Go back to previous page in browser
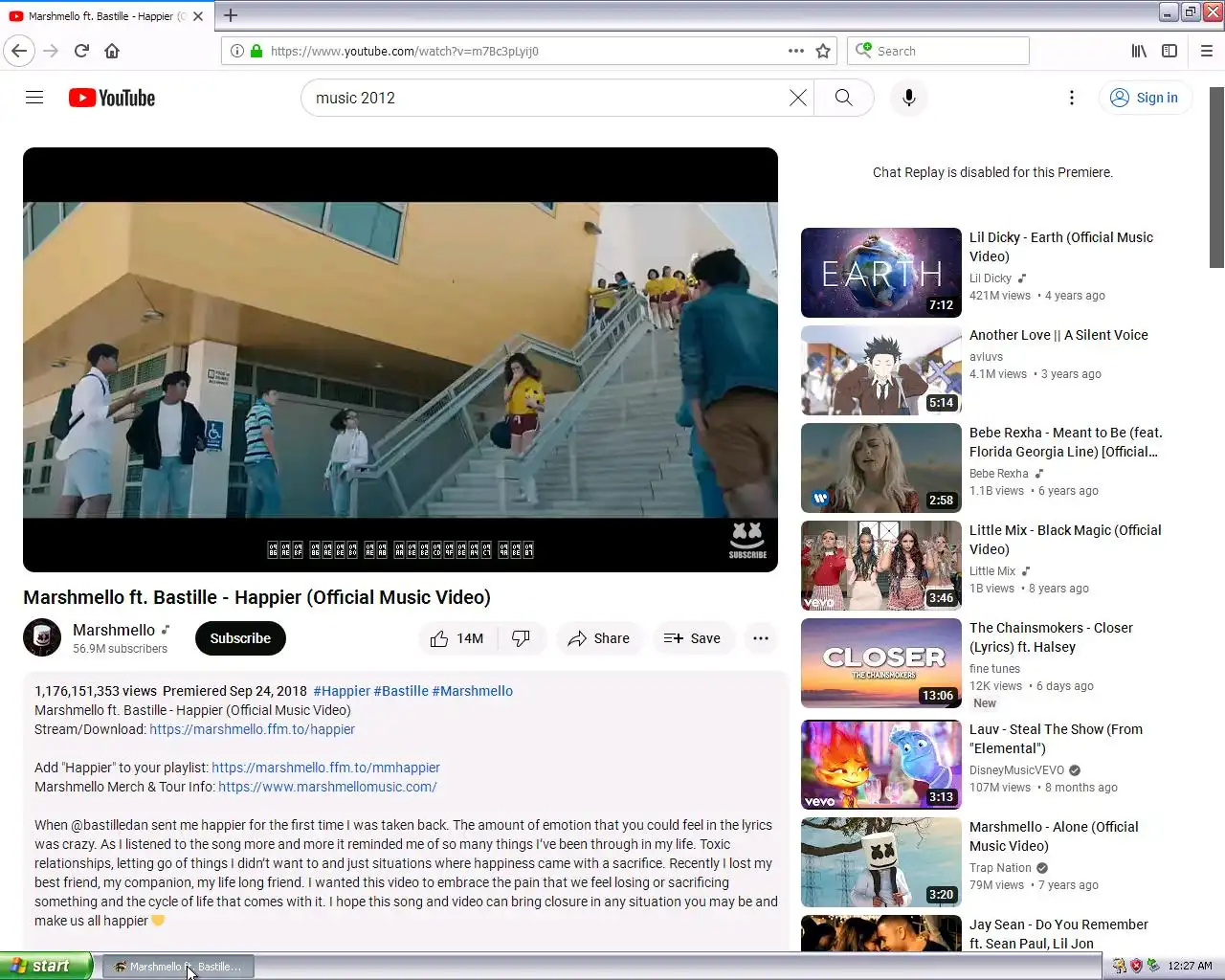The height and width of the screenshot is (980, 1225). 19,51
